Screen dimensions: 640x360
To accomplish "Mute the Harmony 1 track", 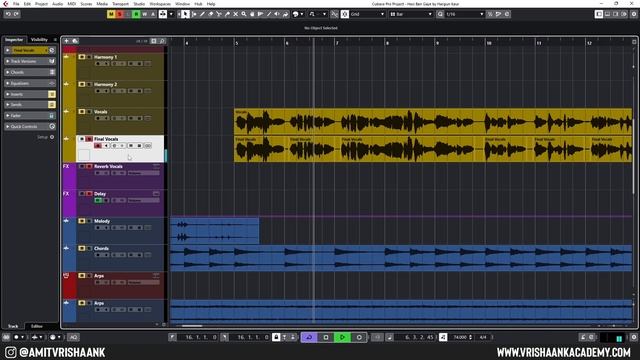I will pyautogui.click(x=82, y=57).
